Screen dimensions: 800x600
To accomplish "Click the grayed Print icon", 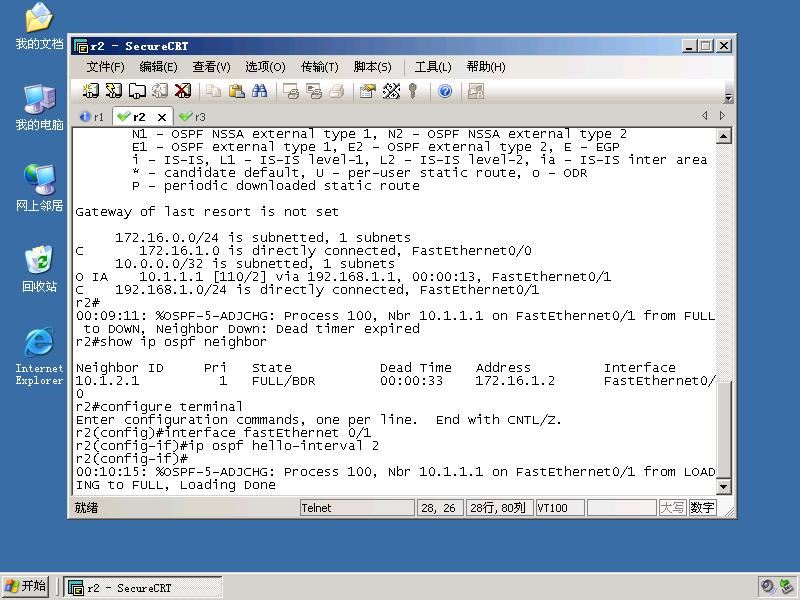I will (x=337, y=91).
